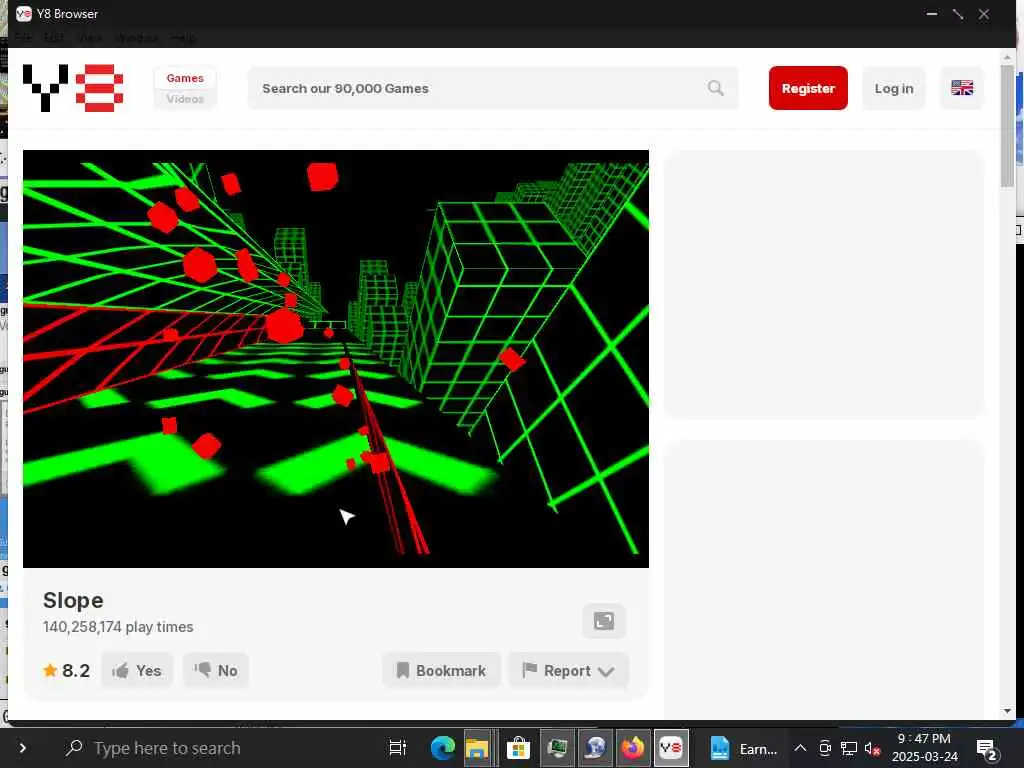1024x768 pixels.
Task: Open Task View from taskbar
Action: point(397,748)
